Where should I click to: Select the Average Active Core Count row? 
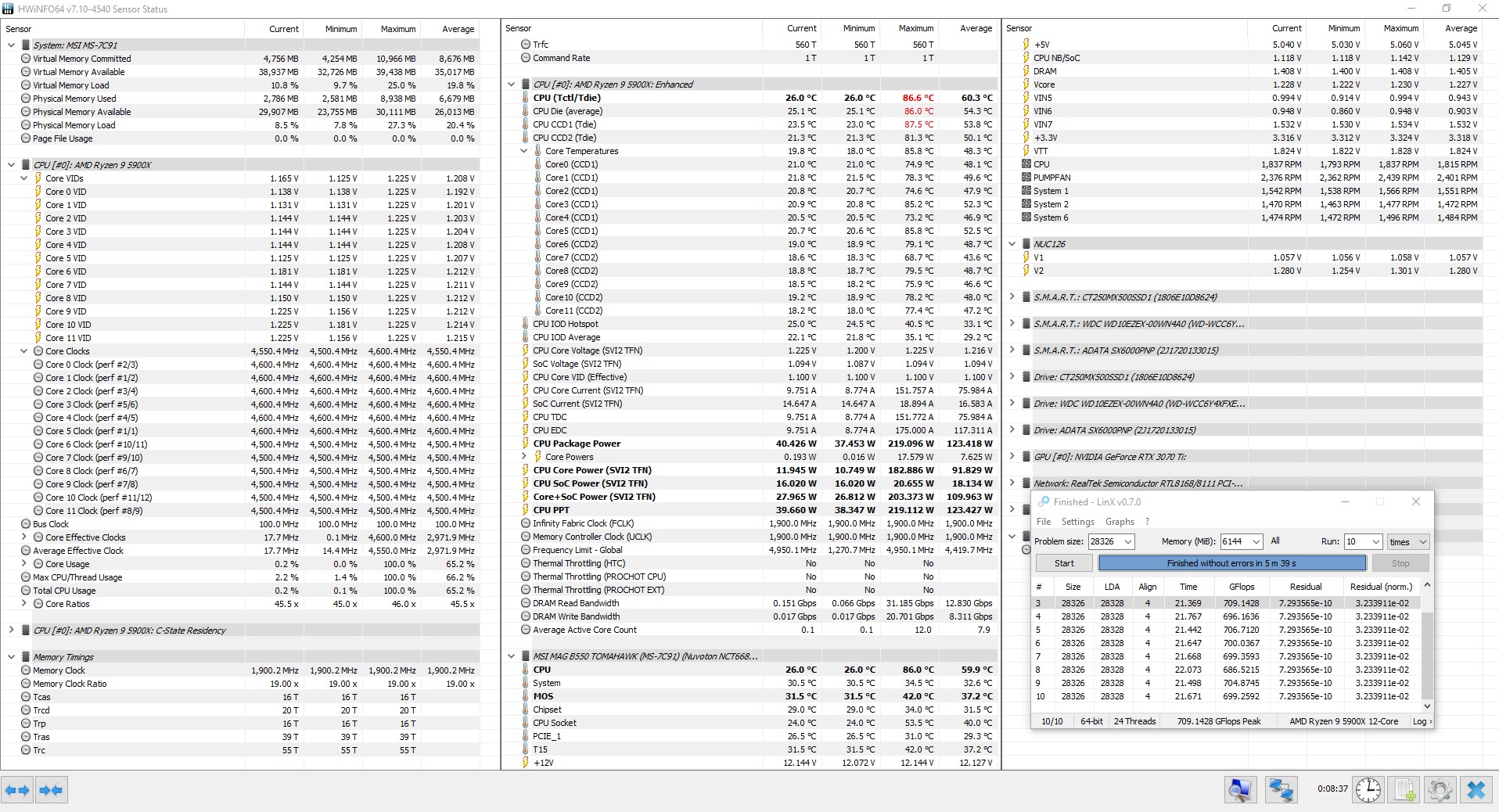tap(750, 630)
